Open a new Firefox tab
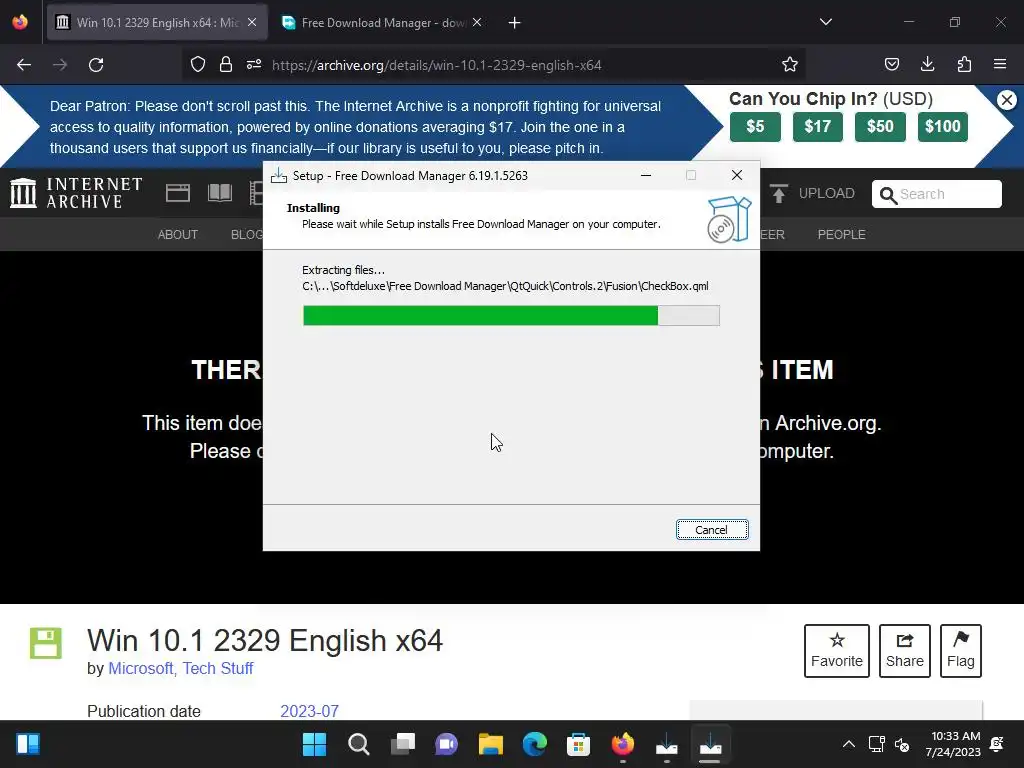Image resolution: width=1024 pixels, height=768 pixels. 515,23
